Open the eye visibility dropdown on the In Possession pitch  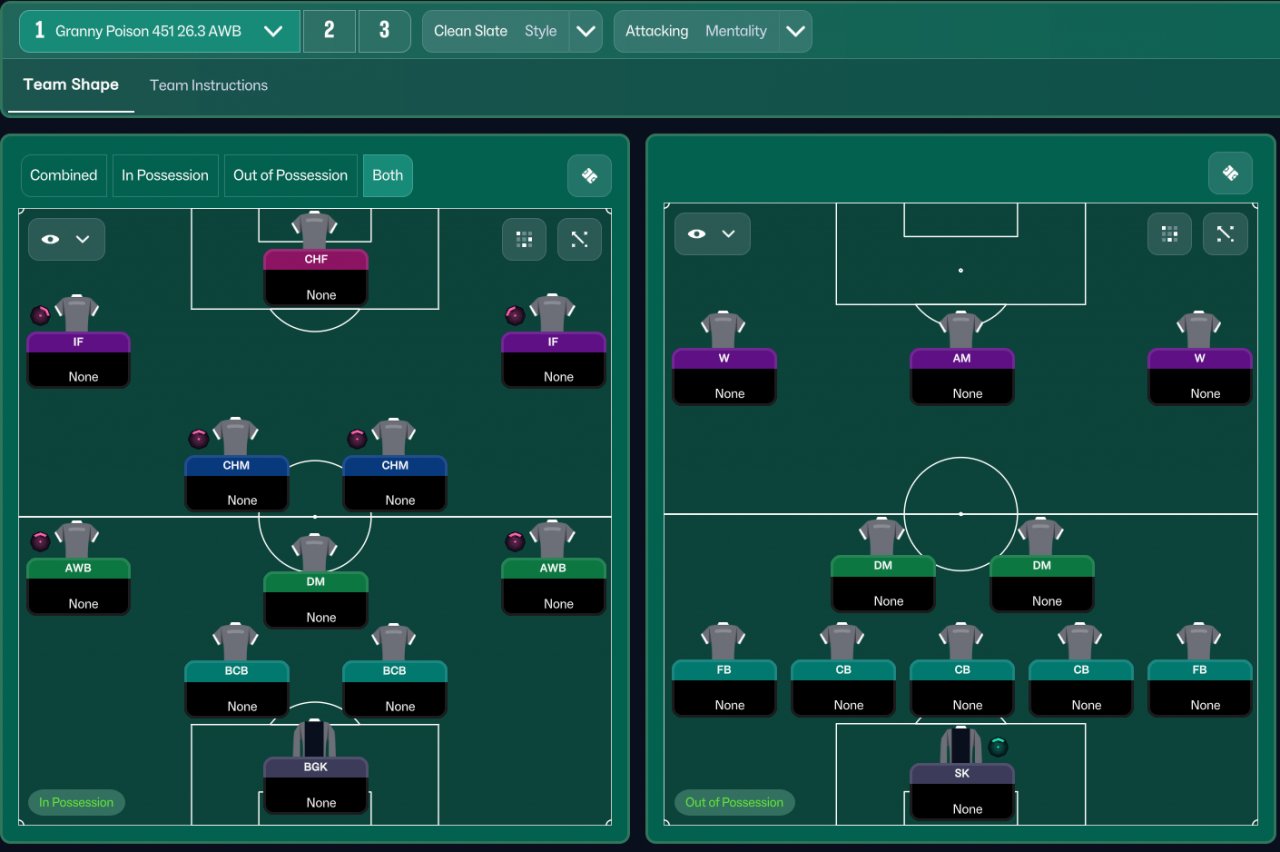pos(66,239)
